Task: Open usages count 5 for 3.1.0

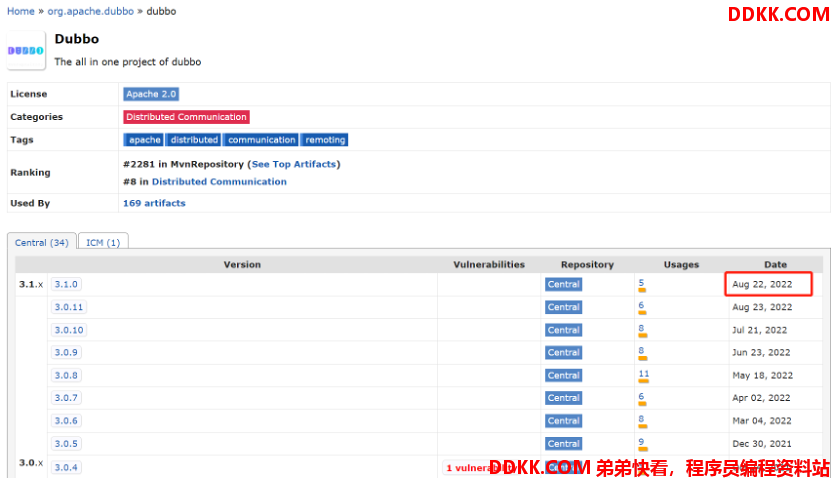Action: (642, 283)
